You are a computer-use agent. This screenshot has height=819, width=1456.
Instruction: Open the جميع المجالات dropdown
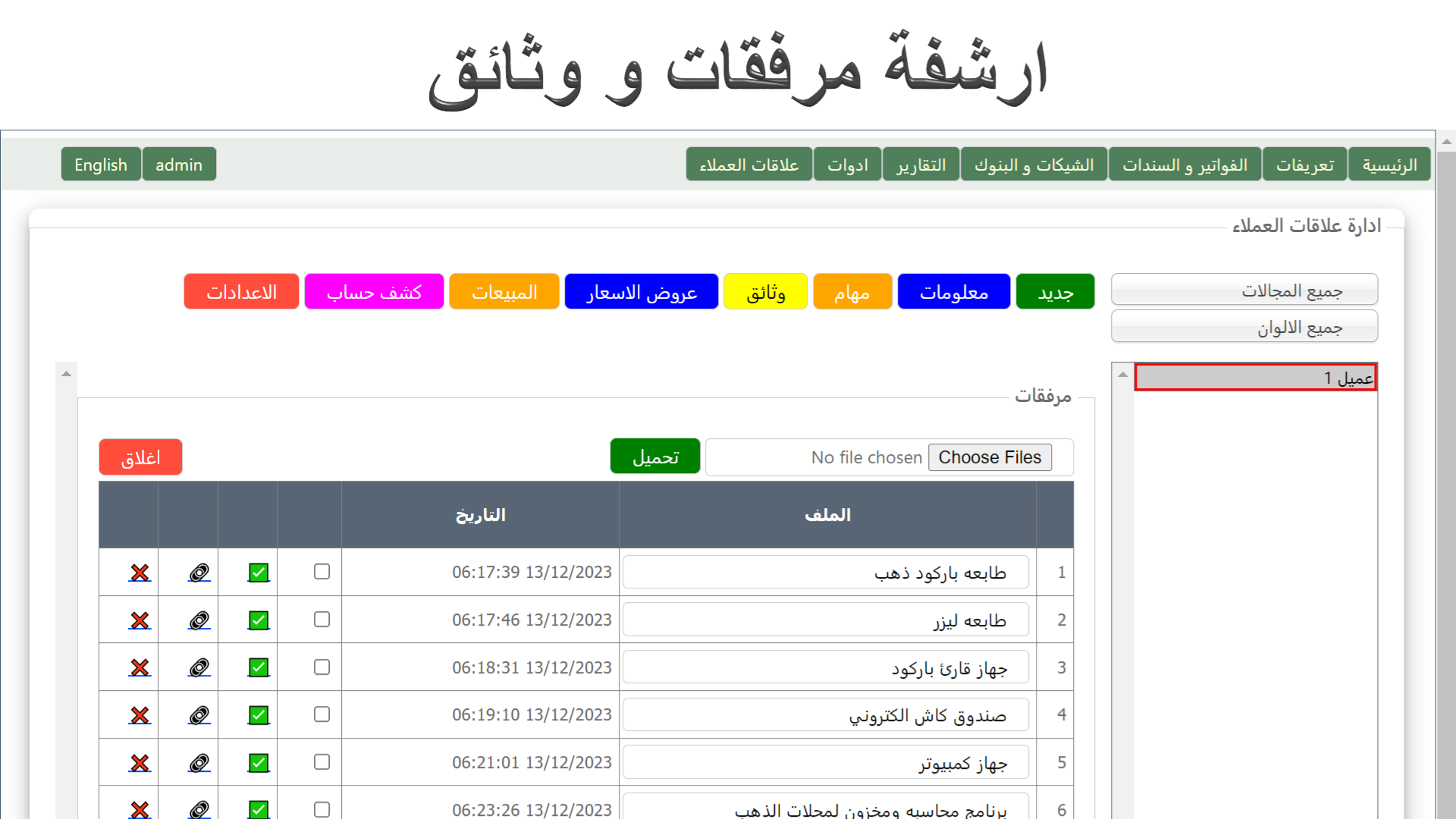1244,290
